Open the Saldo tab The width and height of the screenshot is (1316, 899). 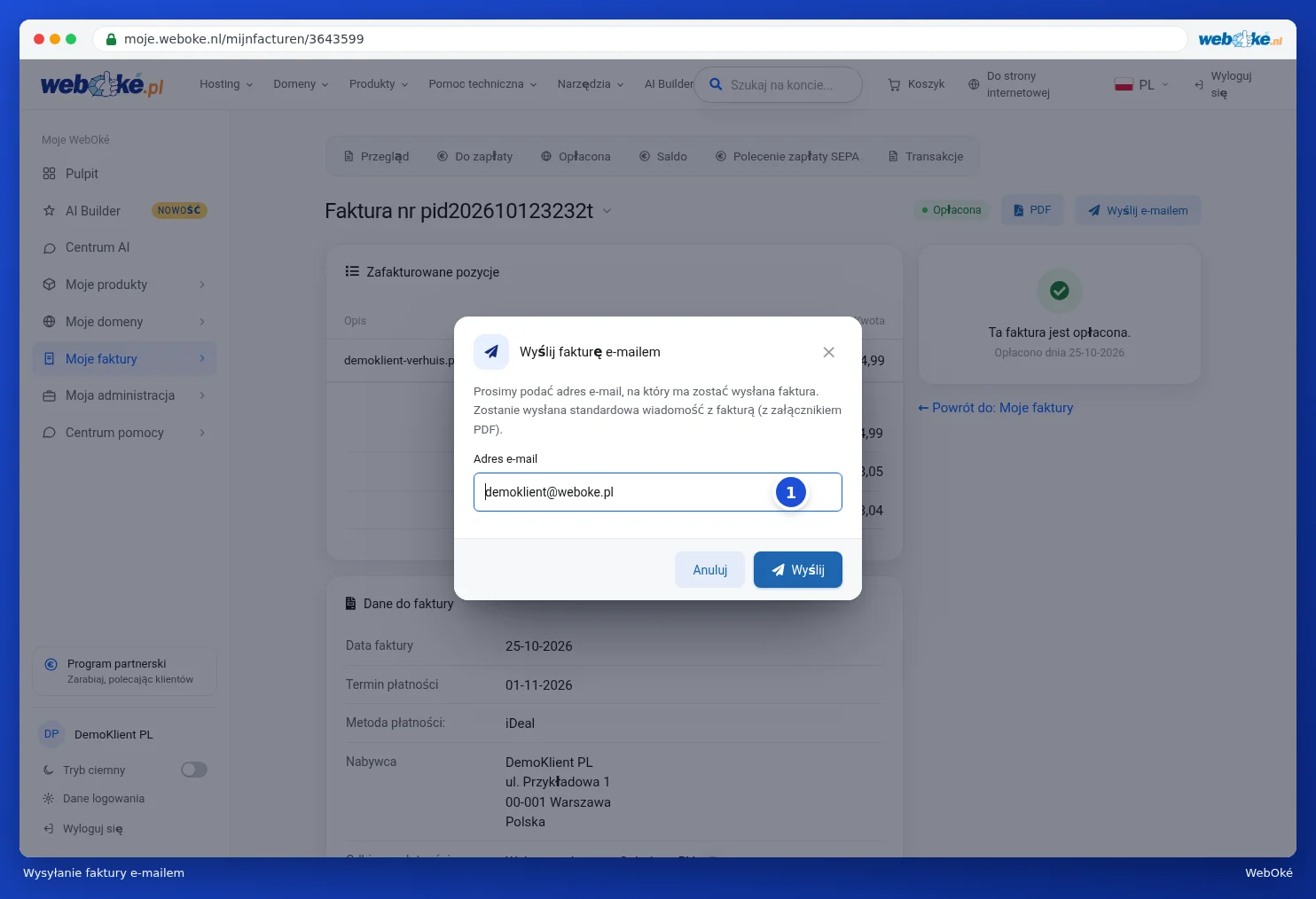[662, 157]
